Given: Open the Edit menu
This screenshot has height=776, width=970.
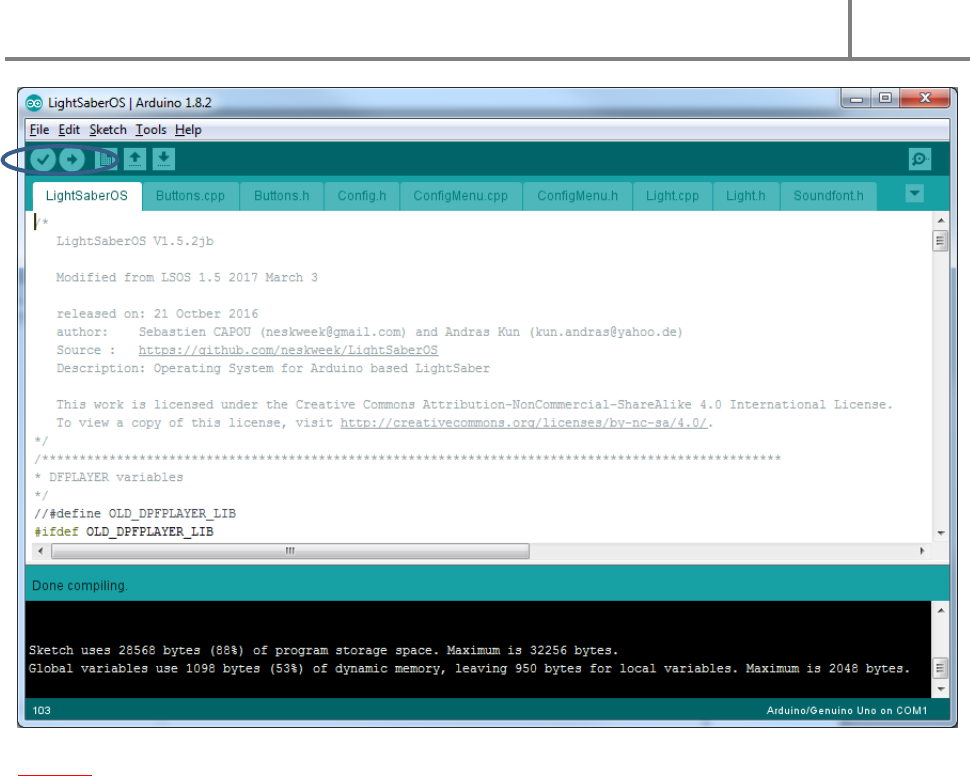Looking at the screenshot, I should click(x=69, y=130).
